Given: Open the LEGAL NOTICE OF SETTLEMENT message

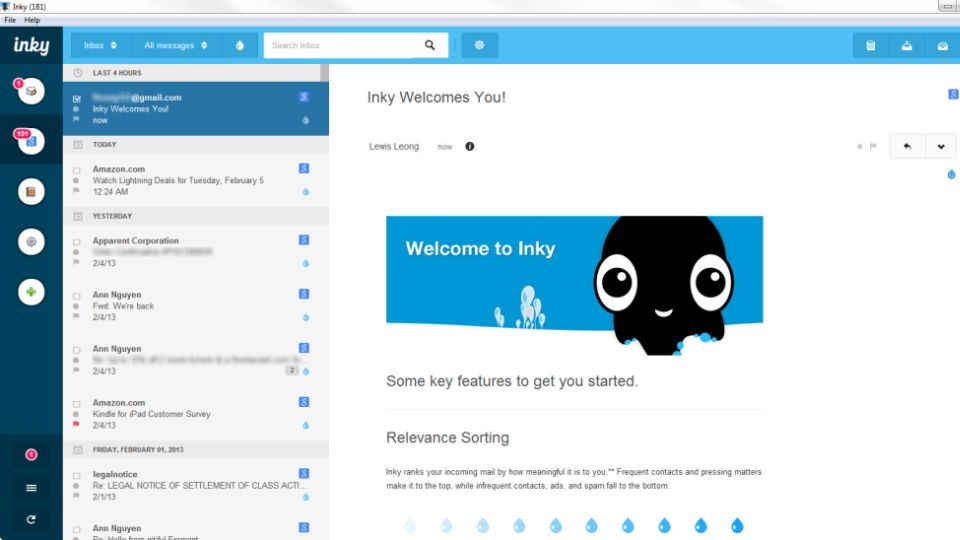Looking at the screenshot, I should pos(196,485).
